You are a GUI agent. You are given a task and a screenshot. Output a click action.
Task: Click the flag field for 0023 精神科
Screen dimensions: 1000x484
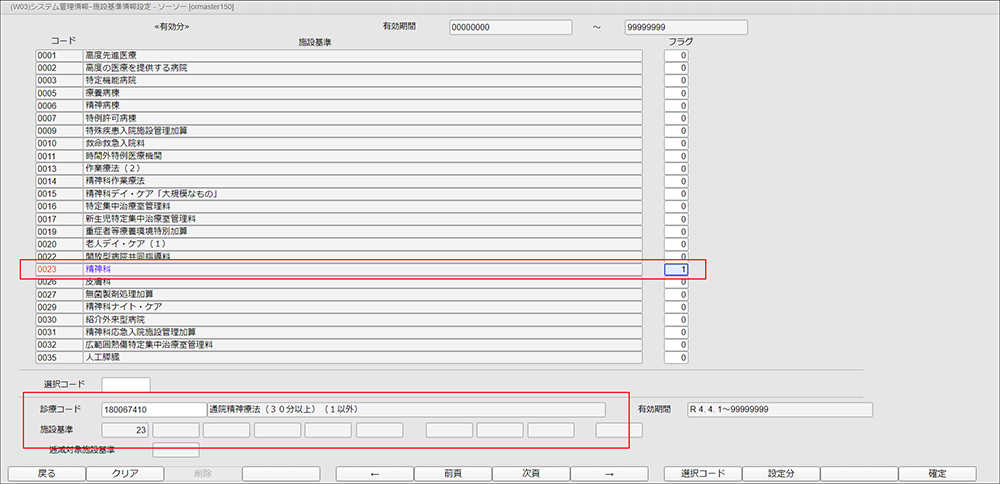[x=676, y=269]
